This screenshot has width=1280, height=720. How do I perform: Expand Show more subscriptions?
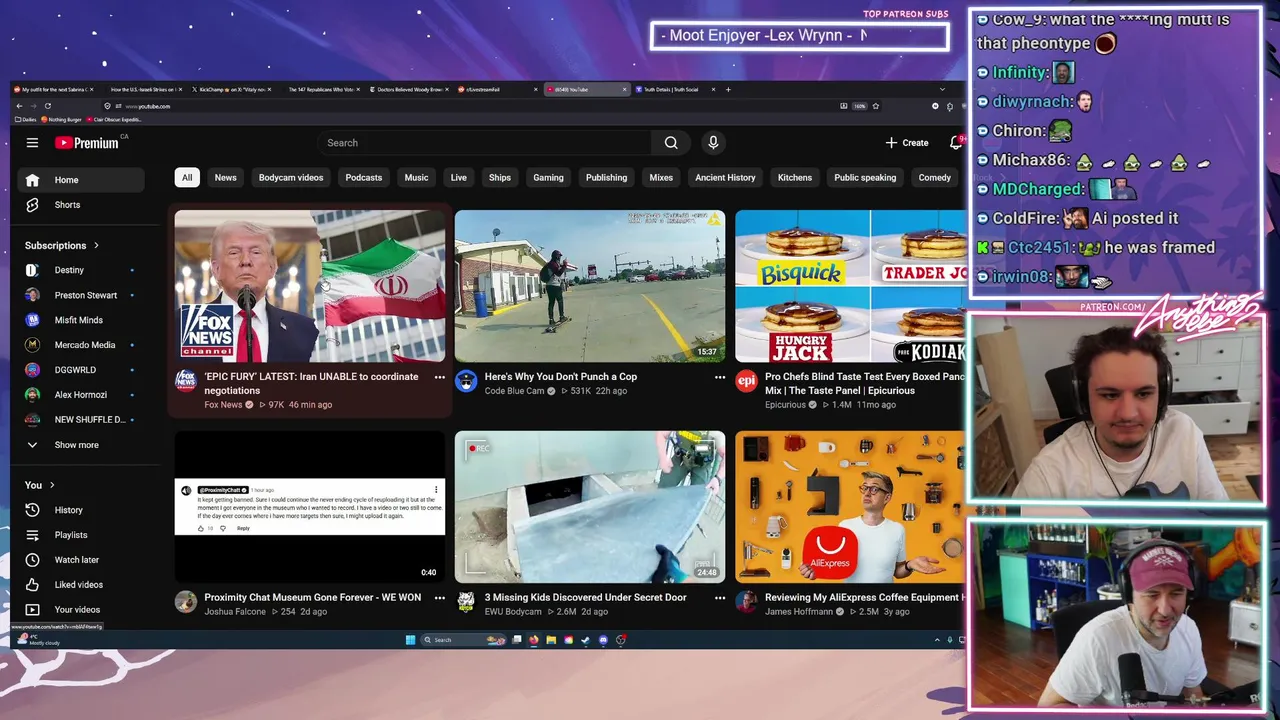[x=82, y=445]
